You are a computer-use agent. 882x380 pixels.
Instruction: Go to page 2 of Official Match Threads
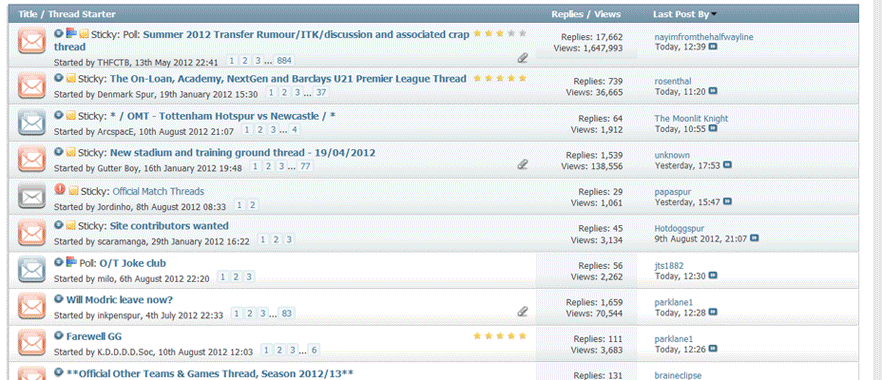tap(253, 206)
